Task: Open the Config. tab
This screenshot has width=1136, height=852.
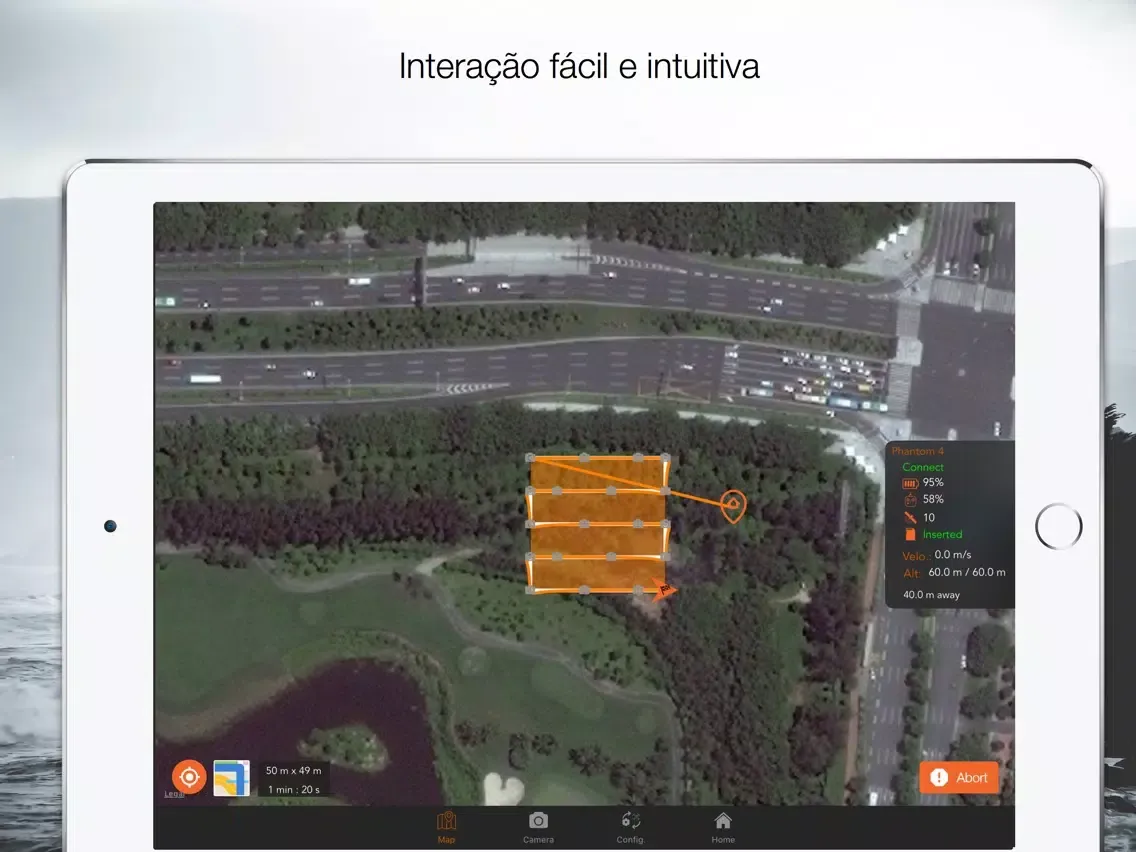Action: tap(630, 826)
